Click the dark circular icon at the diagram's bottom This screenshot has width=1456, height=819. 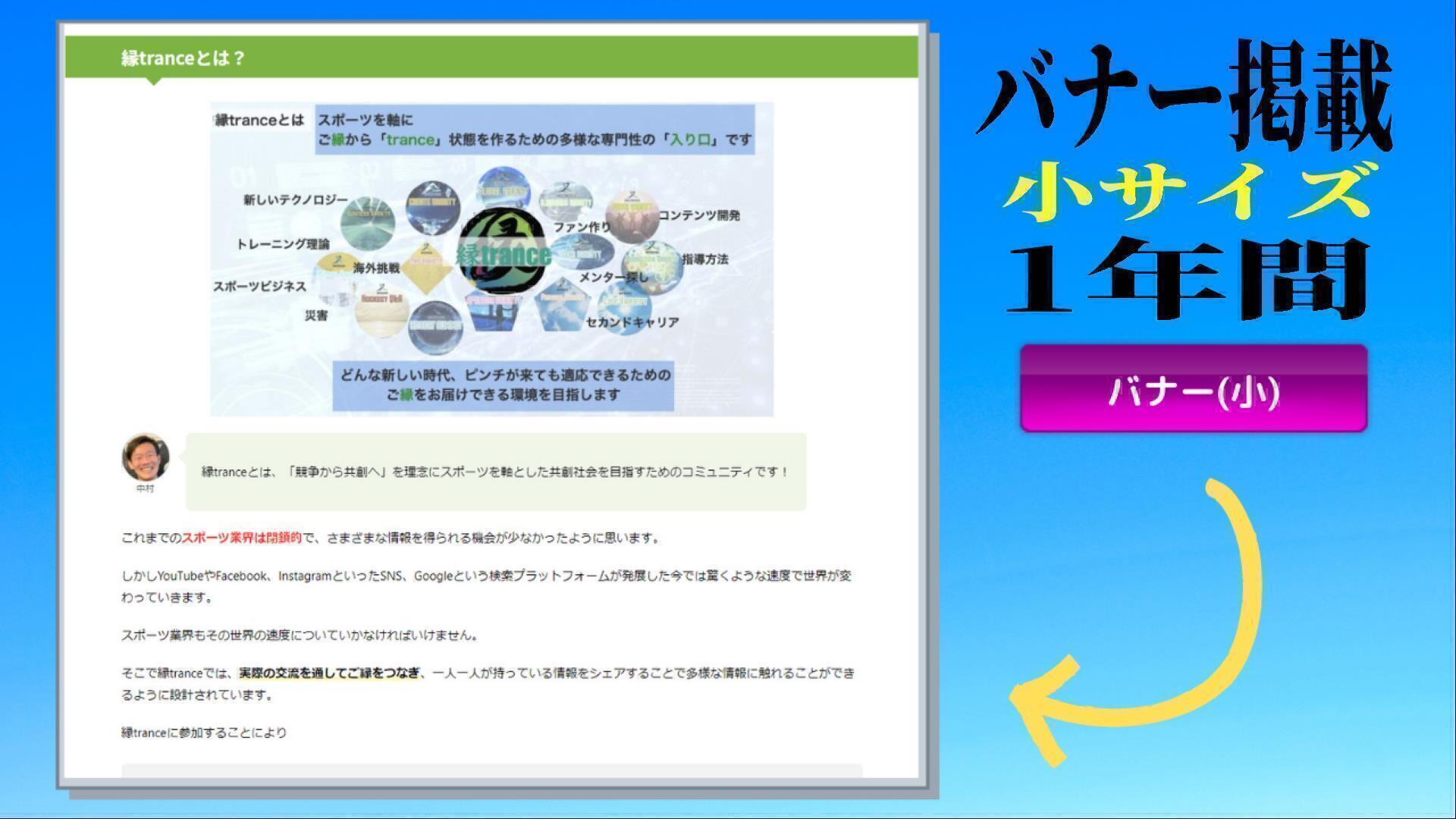[435, 327]
